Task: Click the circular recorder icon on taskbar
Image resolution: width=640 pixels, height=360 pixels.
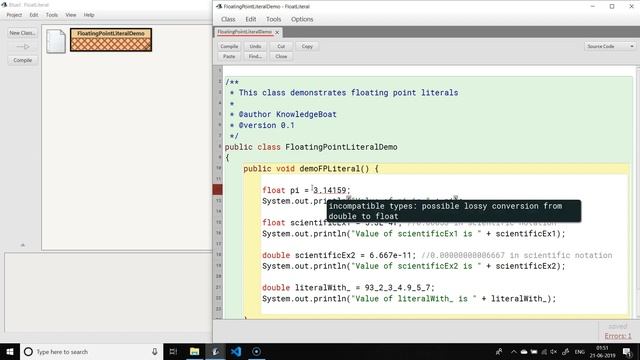Action: click(256, 351)
